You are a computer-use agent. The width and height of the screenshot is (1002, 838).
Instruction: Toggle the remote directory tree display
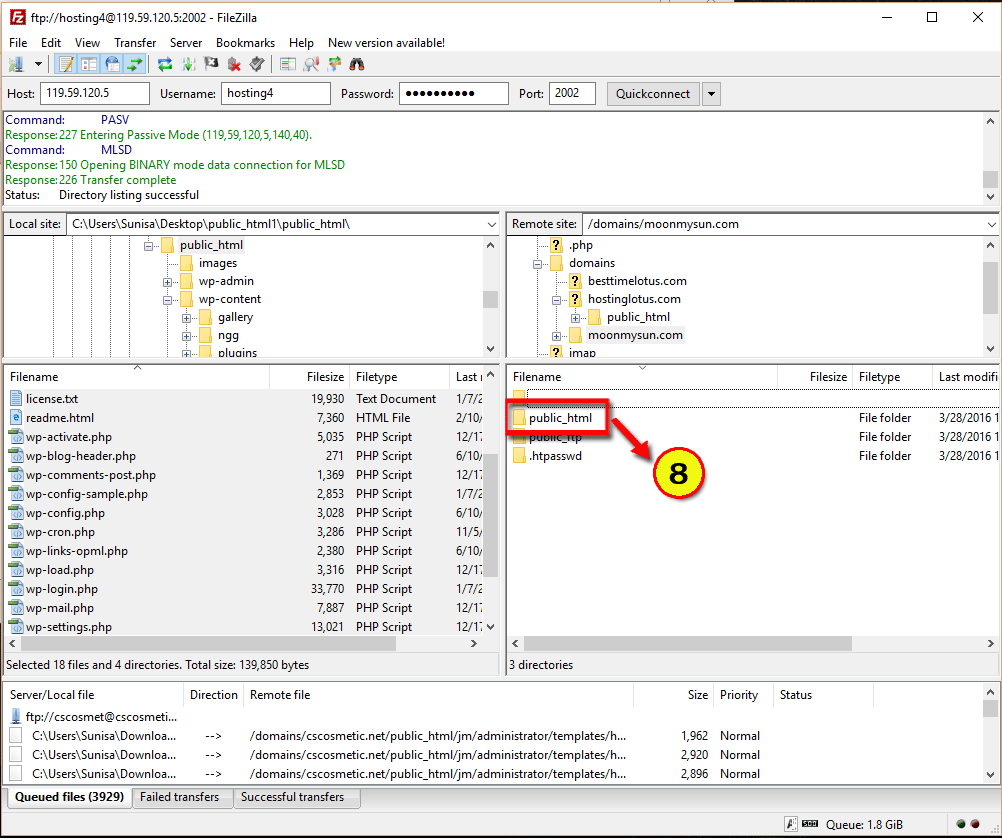pyautogui.click(x=112, y=64)
